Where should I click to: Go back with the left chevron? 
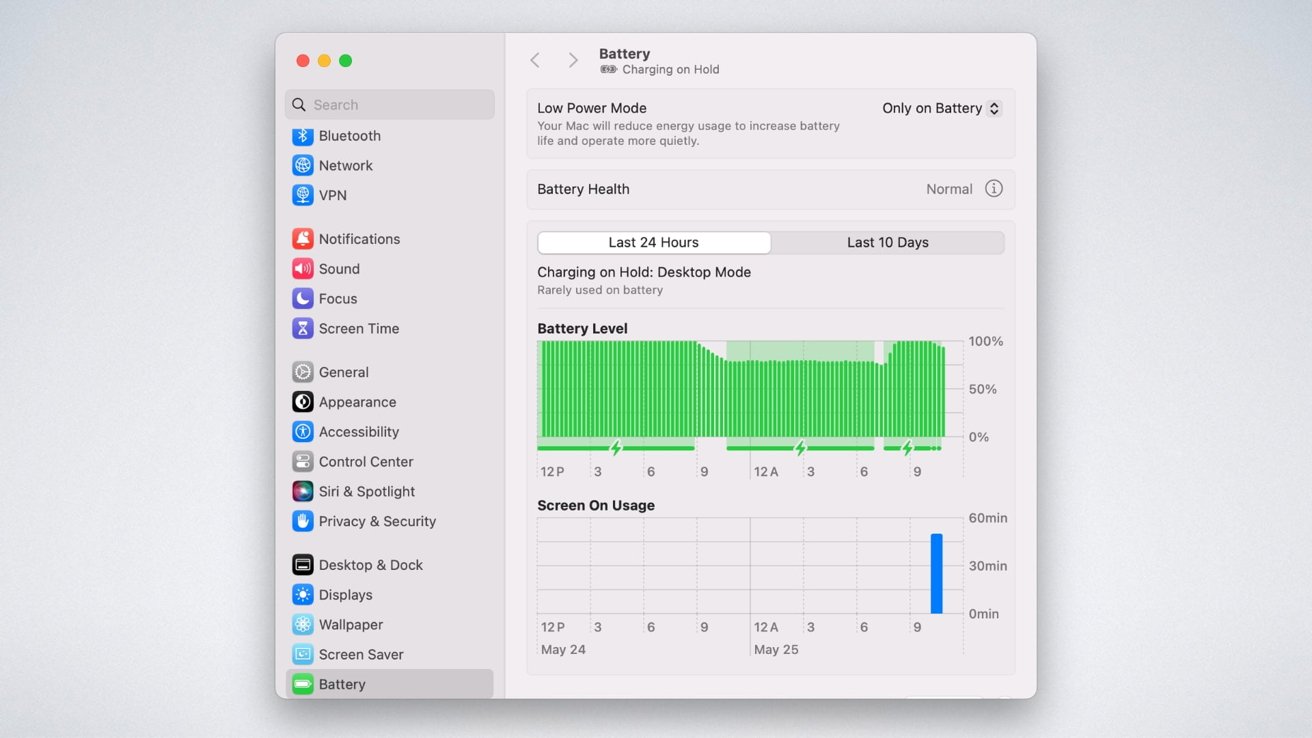tap(535, 61)
